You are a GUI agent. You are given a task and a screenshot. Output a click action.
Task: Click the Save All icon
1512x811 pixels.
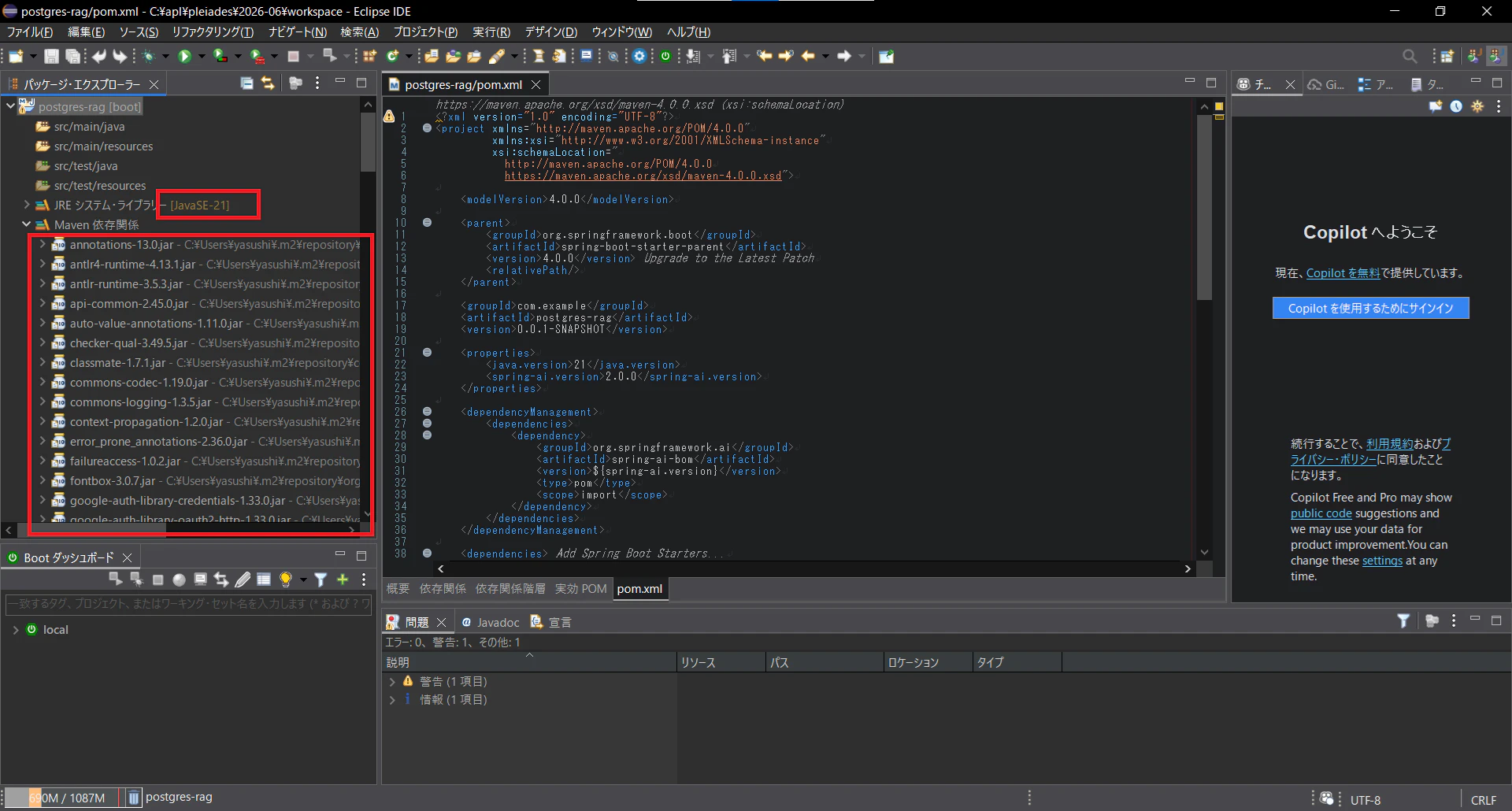pos(72,56)
